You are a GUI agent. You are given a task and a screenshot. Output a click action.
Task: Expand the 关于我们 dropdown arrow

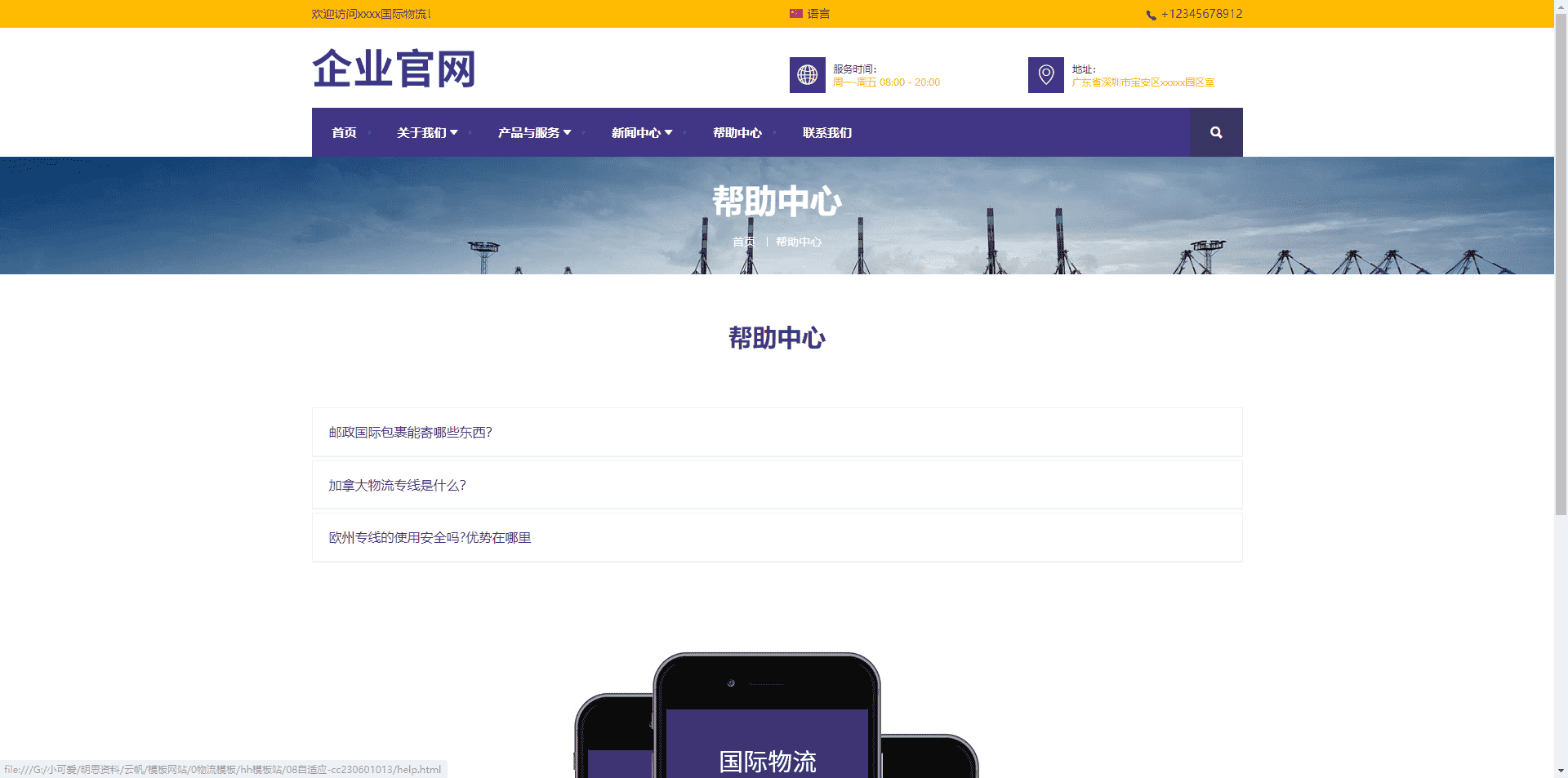click(x=454, y=132)
